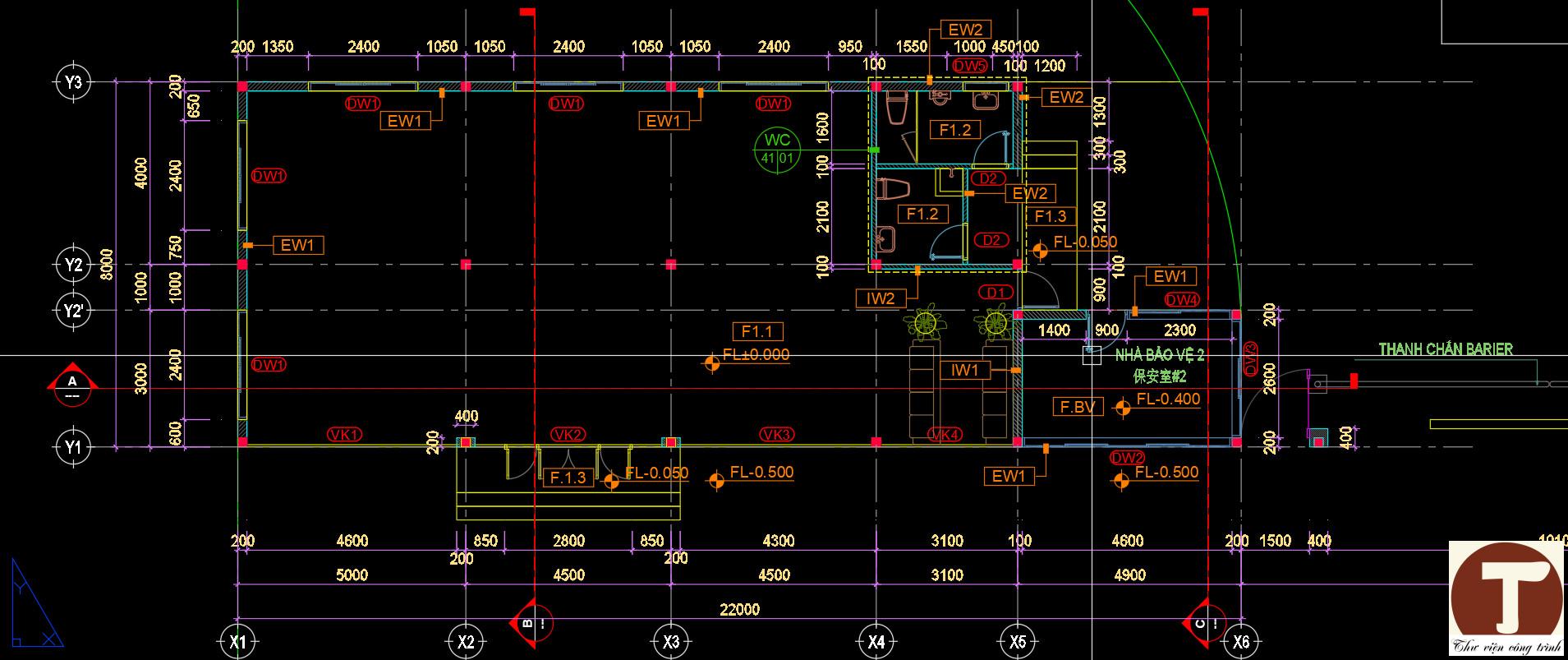Click the NHÀ BẢO VỆ 2 room name
1568x660 pixels.
(x=1159, y=355)
